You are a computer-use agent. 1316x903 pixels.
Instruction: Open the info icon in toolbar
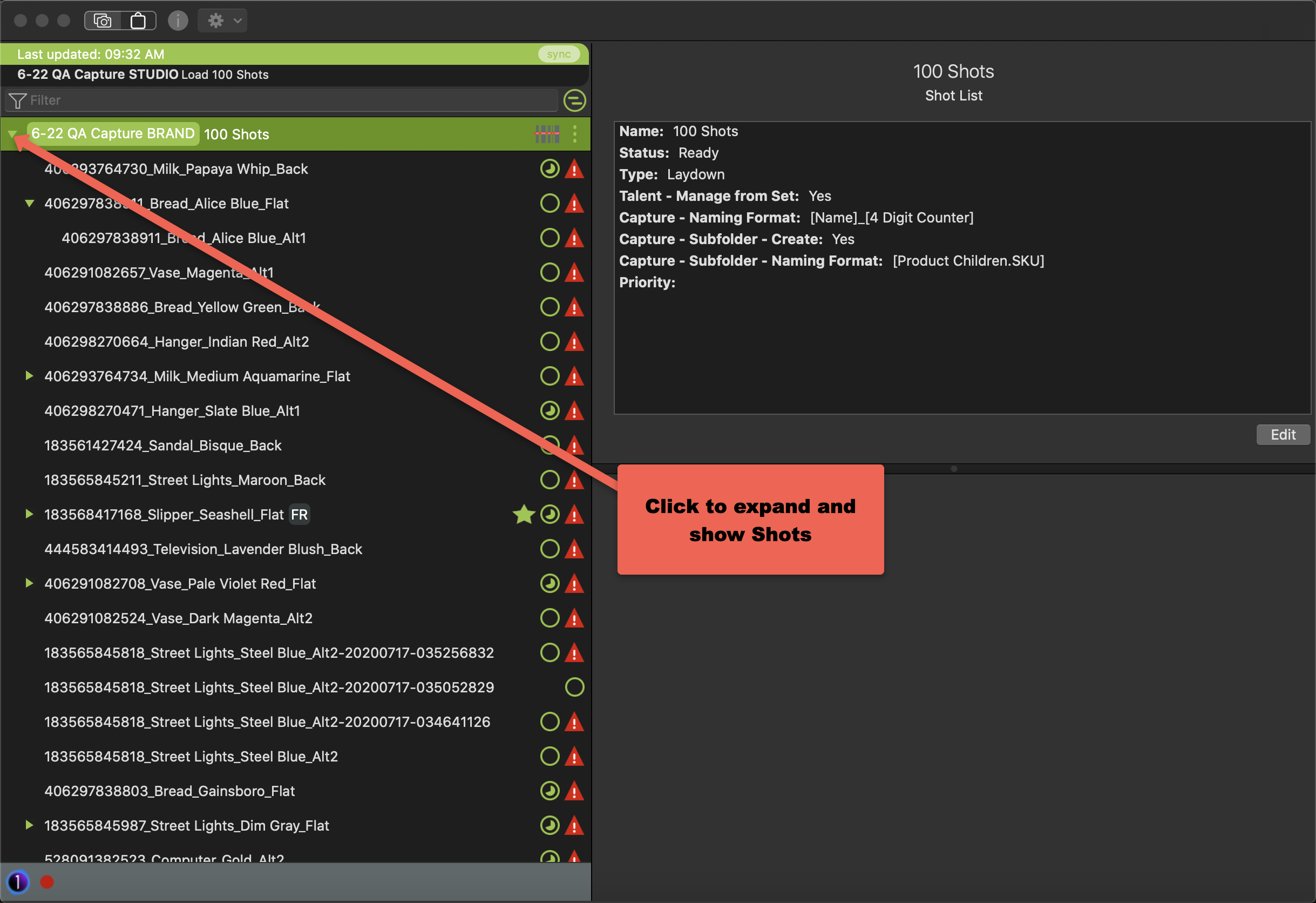pyautogui.click(x=178, y=21)
